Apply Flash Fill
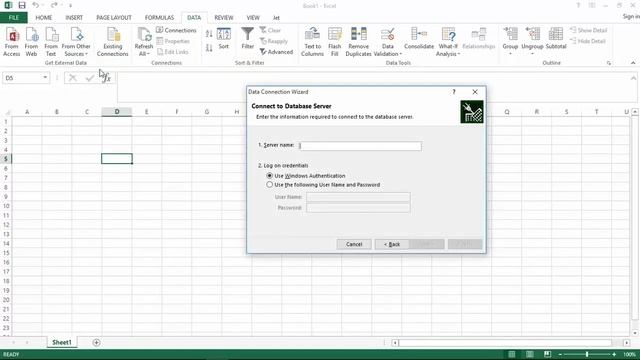Viewport: 640px width, 360px height. (x=335, y=42)
